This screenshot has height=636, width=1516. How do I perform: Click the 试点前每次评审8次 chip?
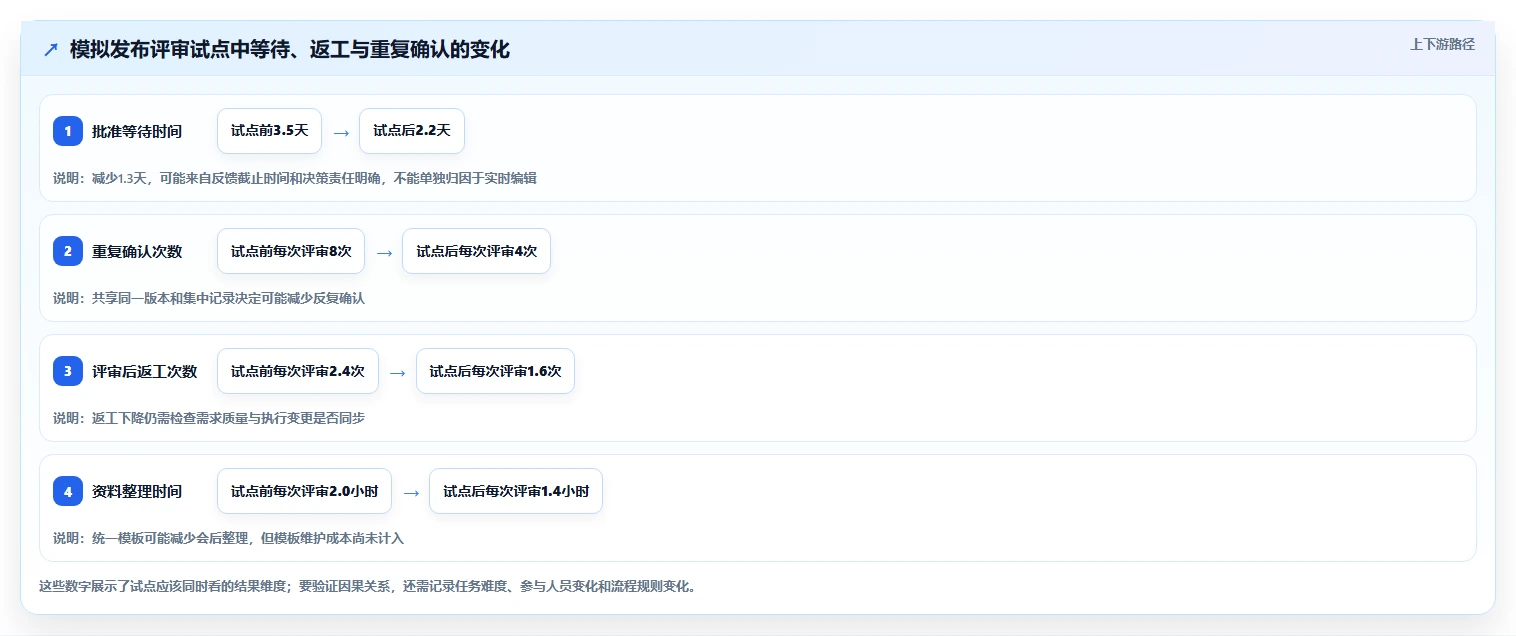pyautogui.click(x=291, y=251)
